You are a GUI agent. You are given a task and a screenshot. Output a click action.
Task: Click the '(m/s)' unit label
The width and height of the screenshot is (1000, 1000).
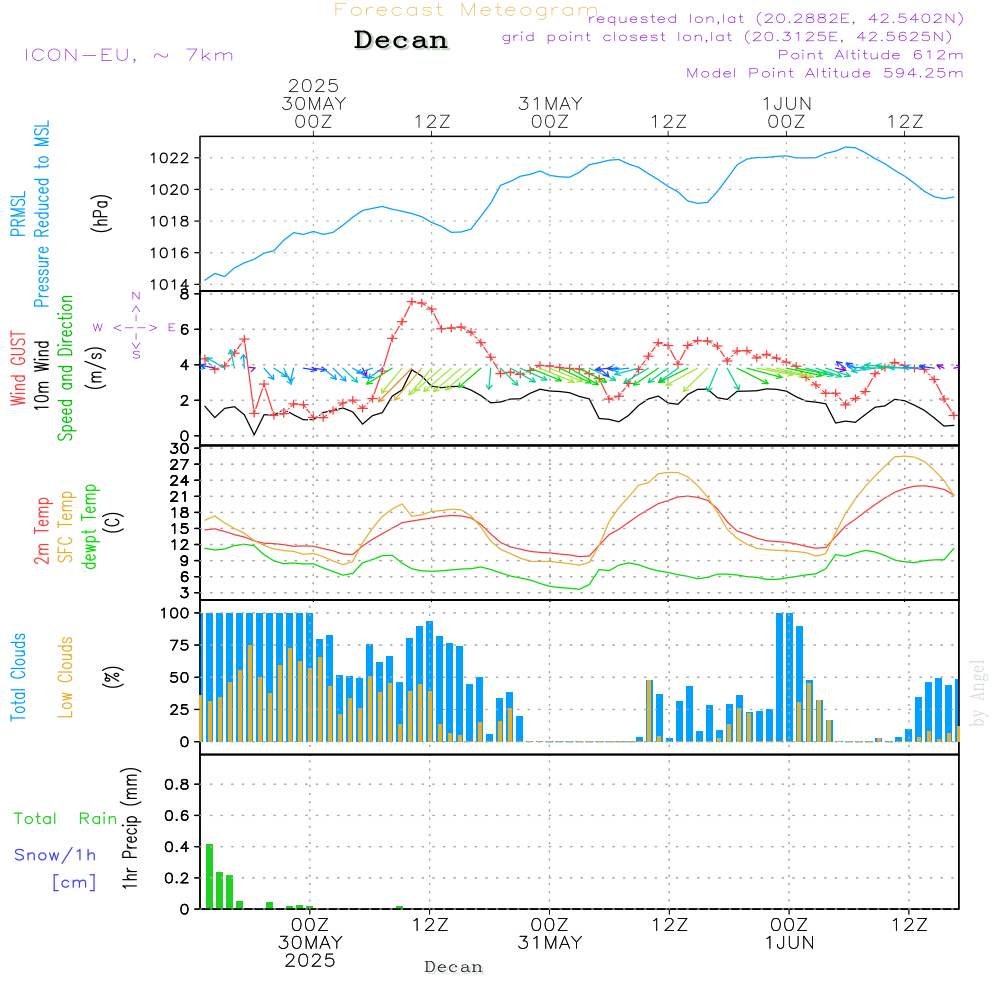[x=96, y=369]
